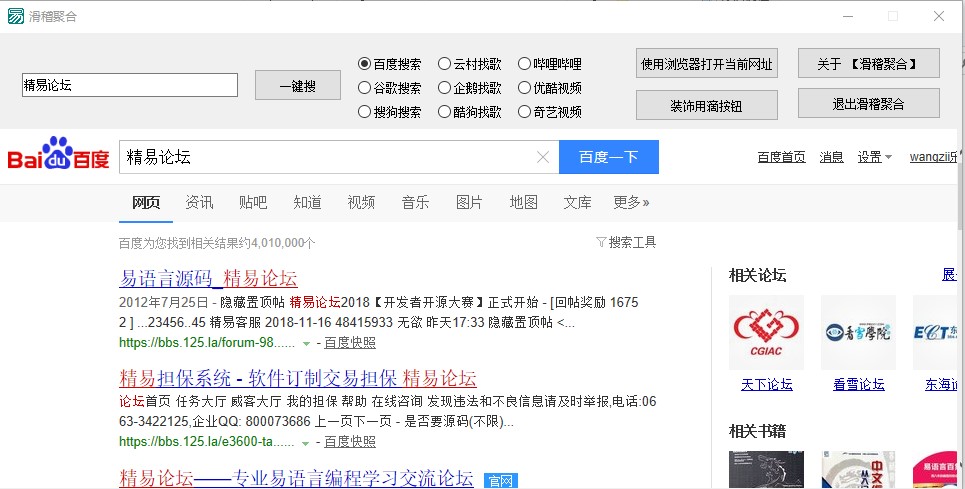Click 退出滑稽聚合 button

868,103
